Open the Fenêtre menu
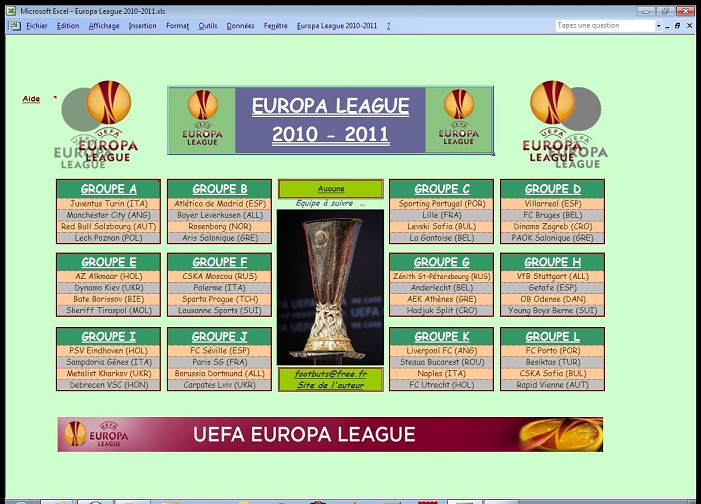 pos(276,26)
